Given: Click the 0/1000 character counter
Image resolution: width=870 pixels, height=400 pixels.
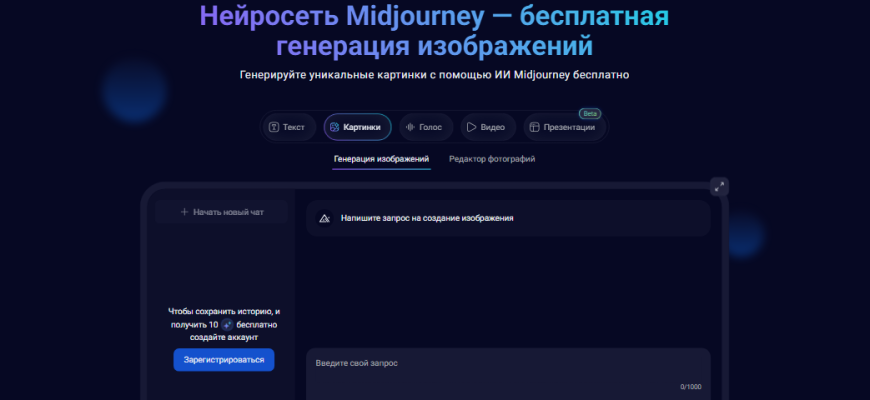Looking at the screenshot, I should tap(690, 387).
